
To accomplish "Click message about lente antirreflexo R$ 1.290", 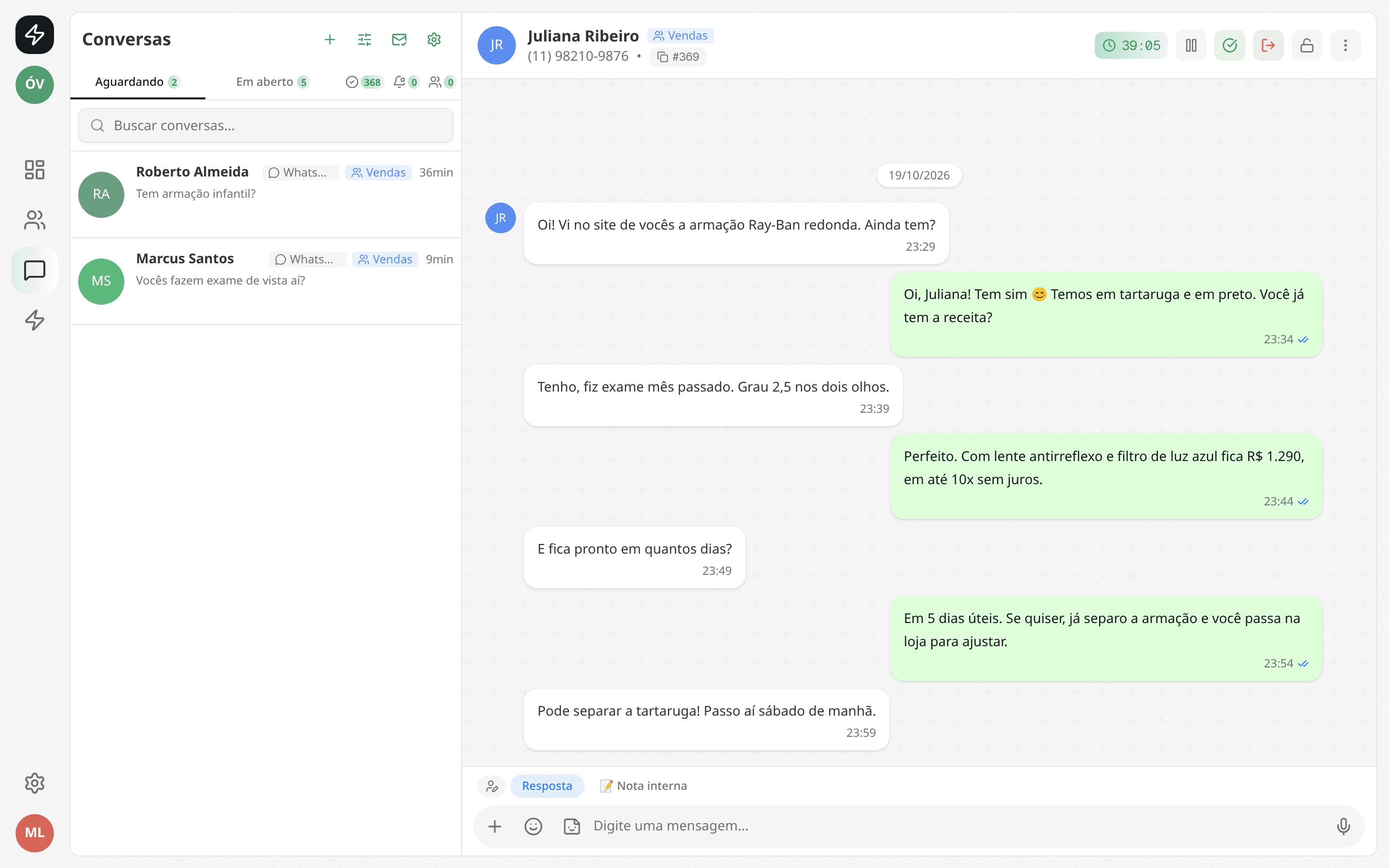I will (x=1106, y=477).
